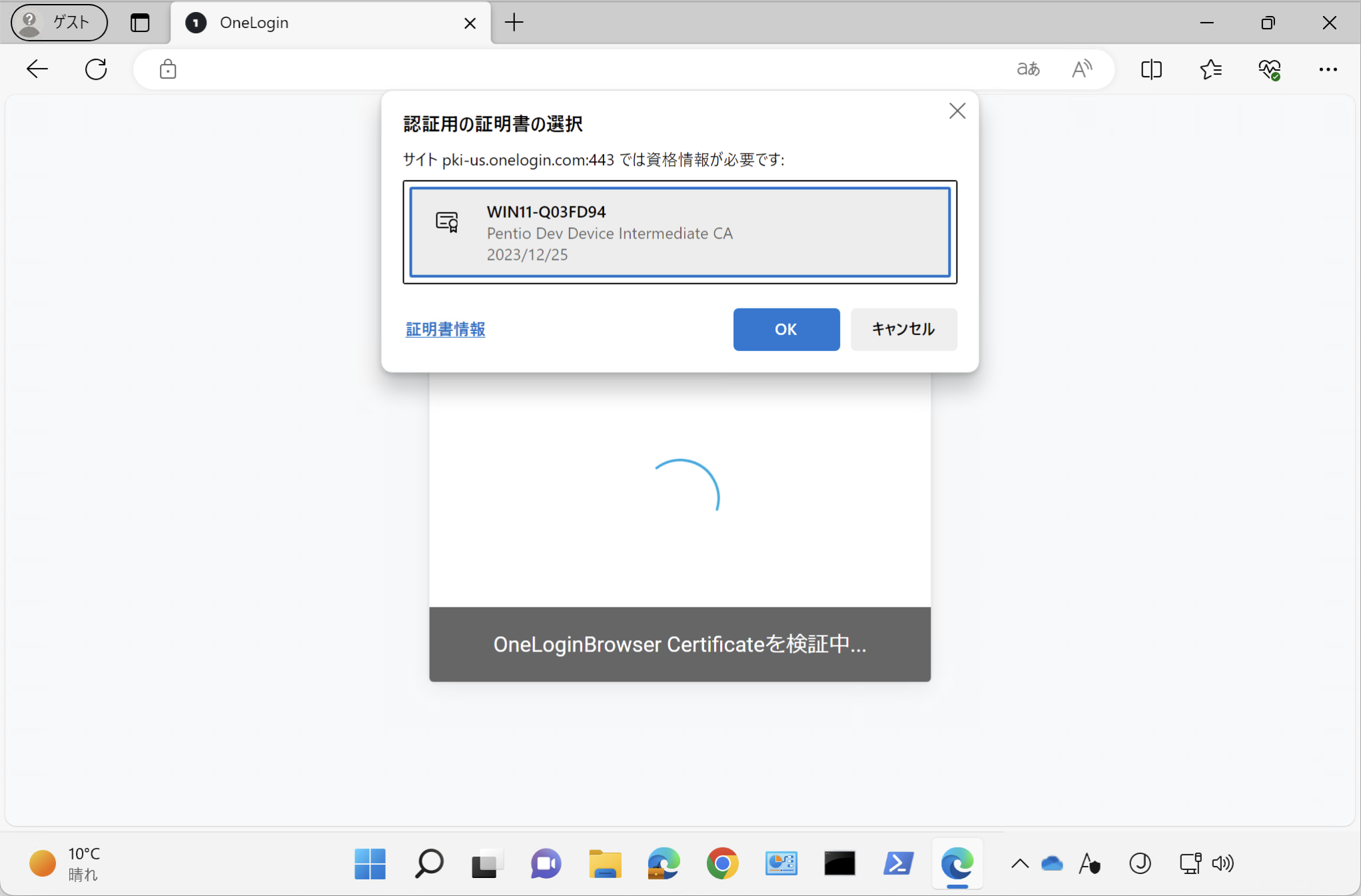Minimize the Edge browser window
1361x896 pixels.
pos(1206,23)
